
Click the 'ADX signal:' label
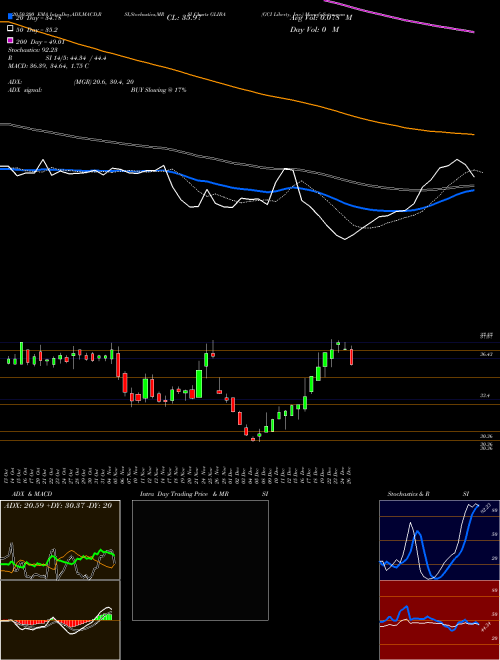25,90
